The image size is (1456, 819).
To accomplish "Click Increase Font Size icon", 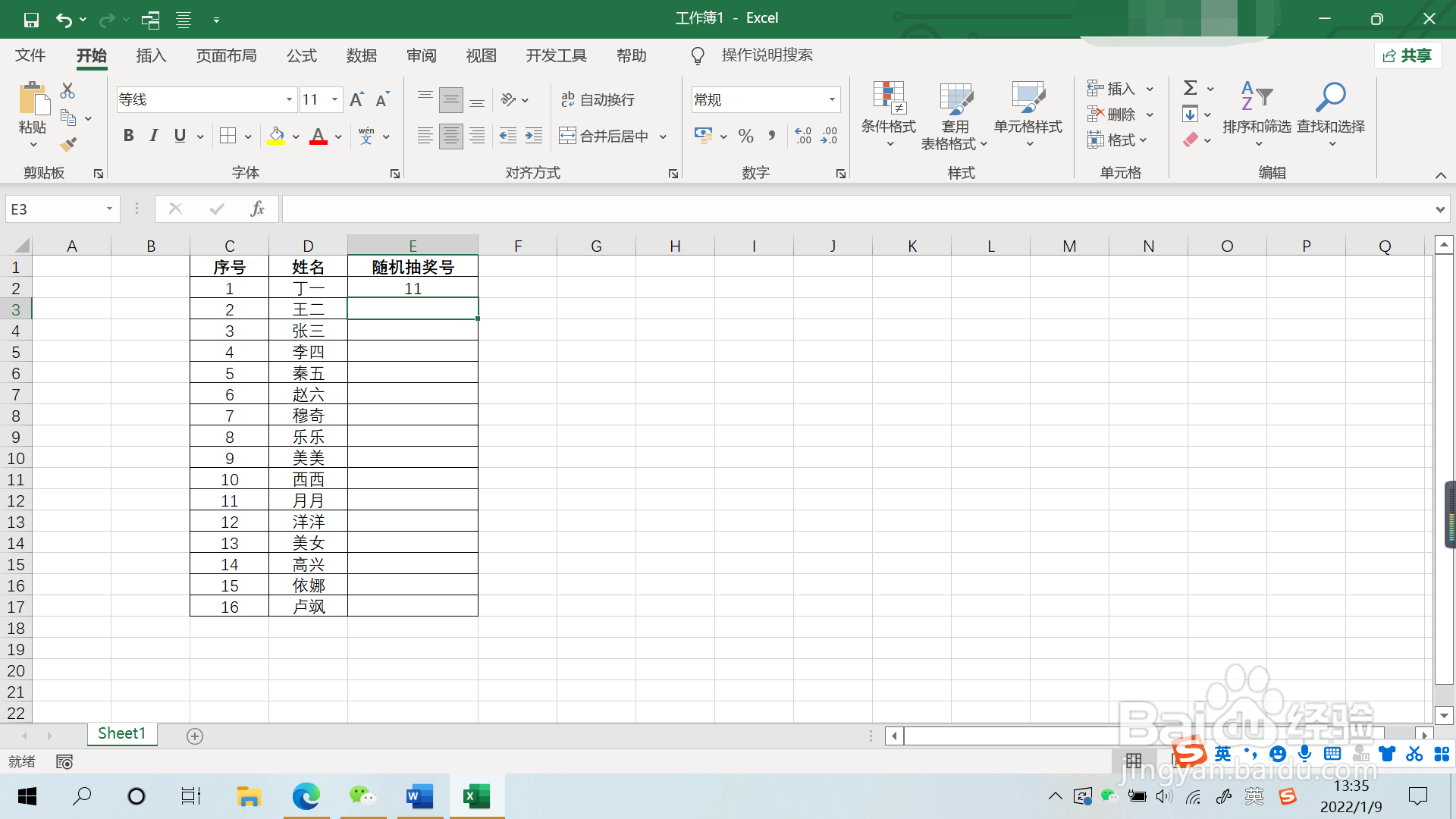I will tap(356, 99).
